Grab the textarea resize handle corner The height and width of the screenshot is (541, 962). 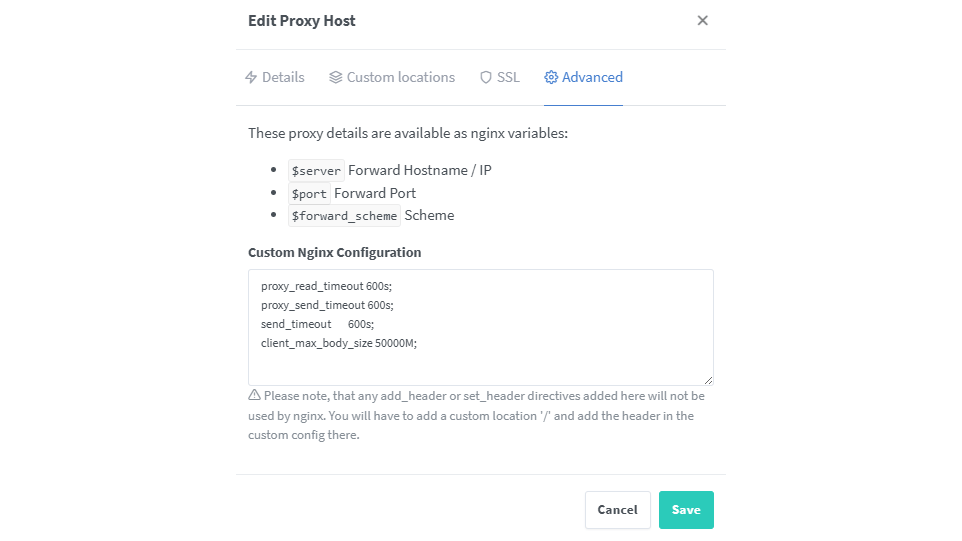coord(708,380)
